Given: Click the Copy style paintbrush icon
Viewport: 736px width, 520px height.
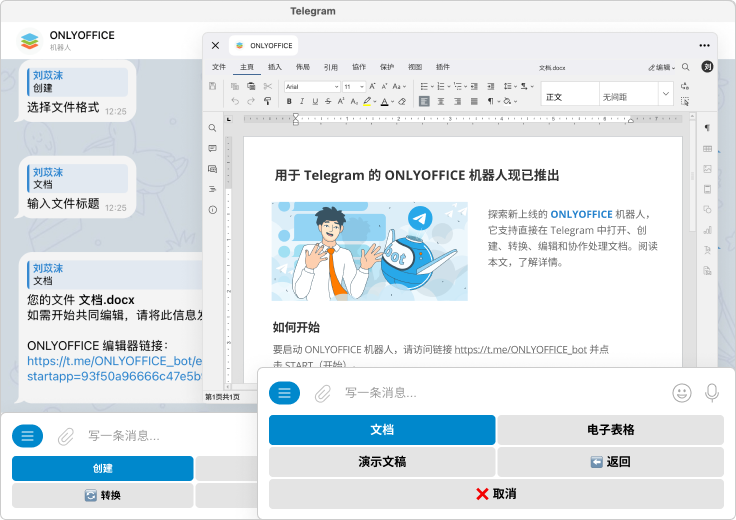Looking at the screenshot, I should (268, 101).
